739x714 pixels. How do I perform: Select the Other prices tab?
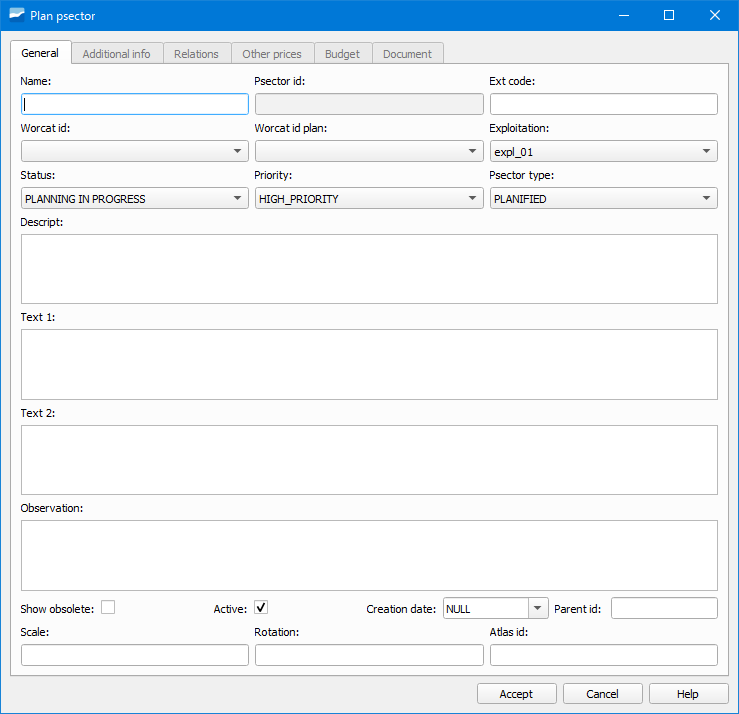[272, 54]
